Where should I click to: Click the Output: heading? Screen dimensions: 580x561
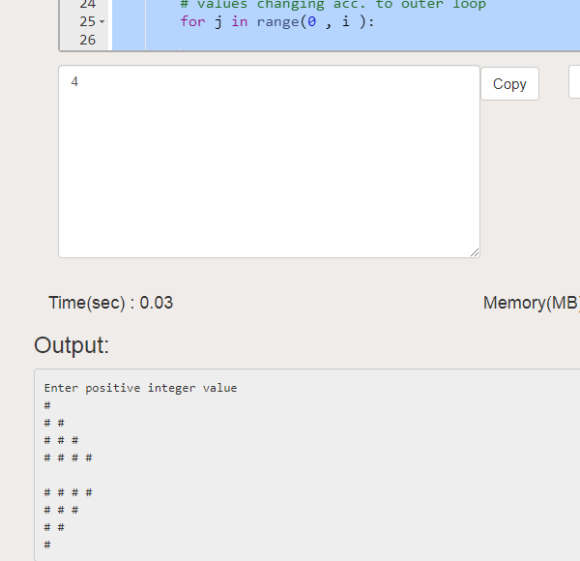point(71,345)
